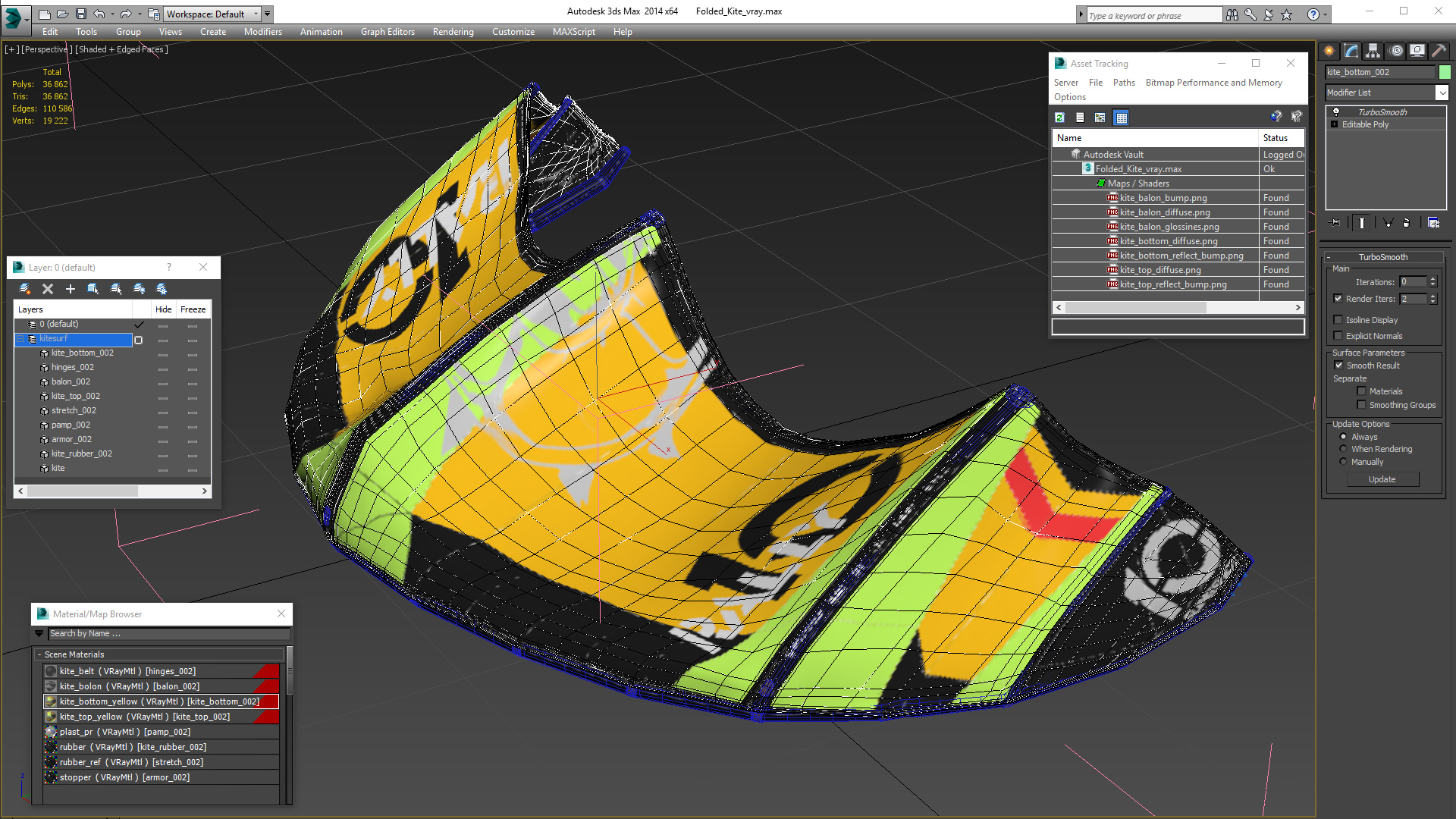Toggle kitesurf layer current checkbox
Viewport: 1456px width, 819px height.
[x=139, y=340]
